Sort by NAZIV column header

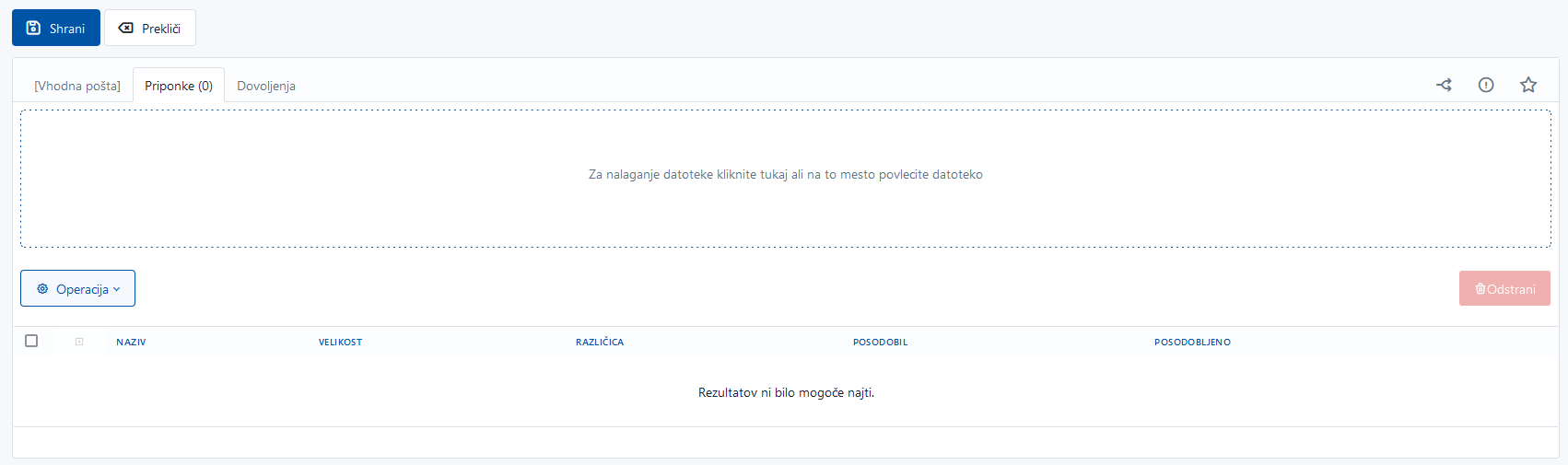click(131, 342)
